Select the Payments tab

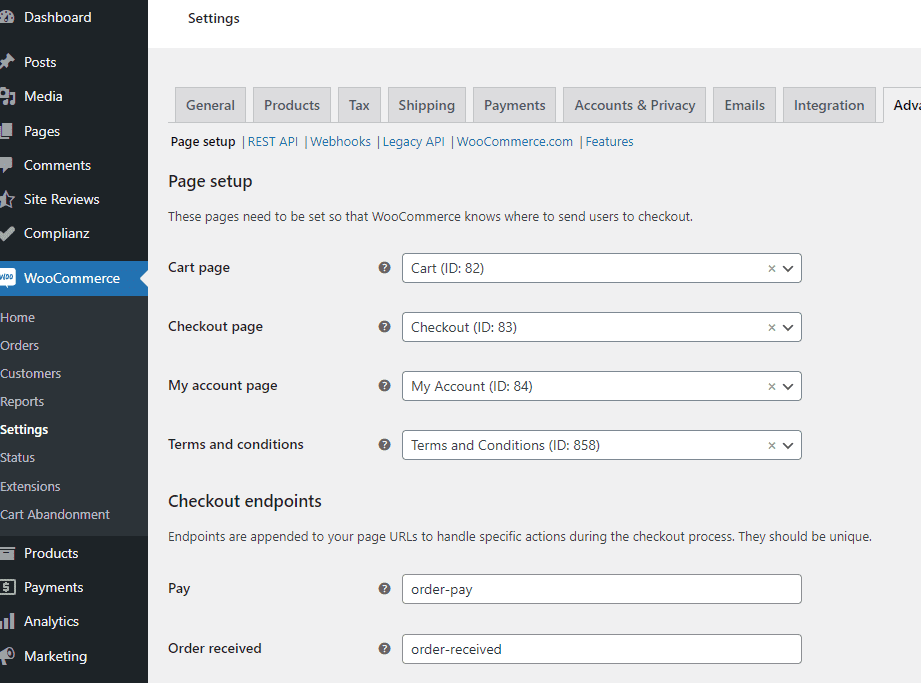point(514,105)
